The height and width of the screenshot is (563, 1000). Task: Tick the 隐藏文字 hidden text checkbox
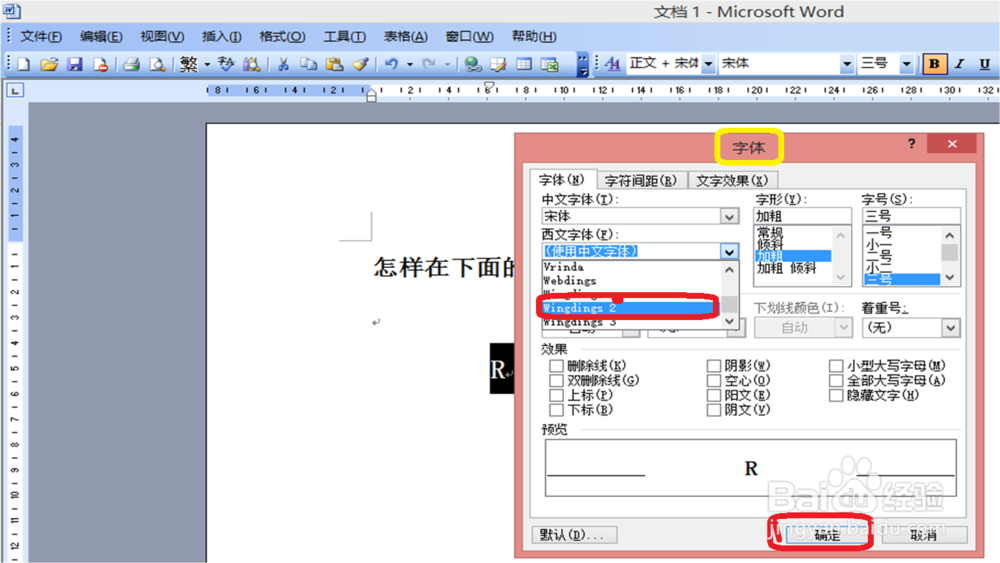835,395
